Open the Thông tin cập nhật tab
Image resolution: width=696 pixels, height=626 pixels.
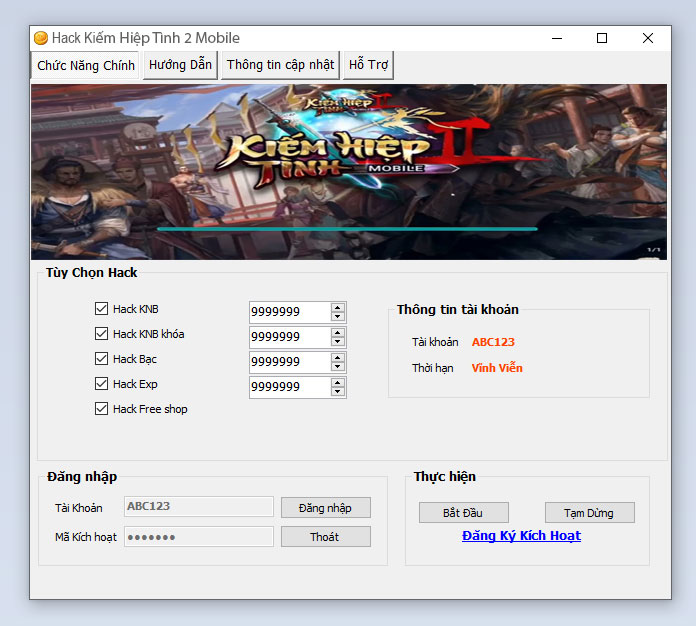tap(280, 65)
